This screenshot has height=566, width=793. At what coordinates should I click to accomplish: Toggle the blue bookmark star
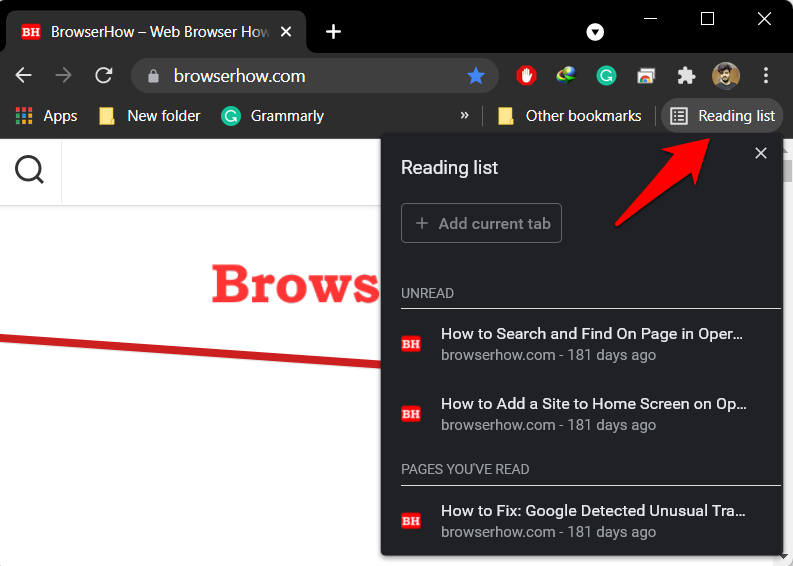pos(475,76)
